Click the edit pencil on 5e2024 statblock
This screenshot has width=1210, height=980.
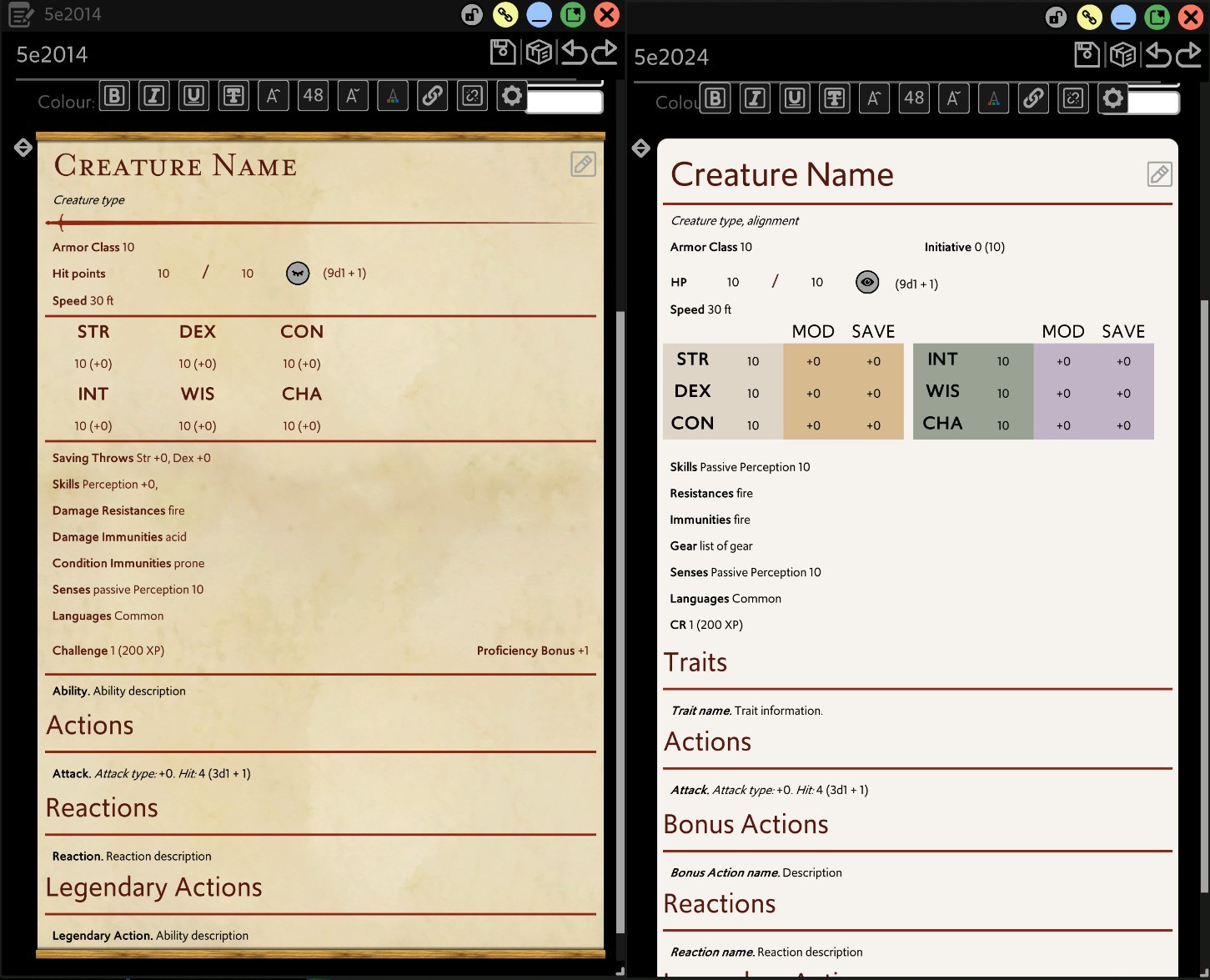click(1159, 174)
